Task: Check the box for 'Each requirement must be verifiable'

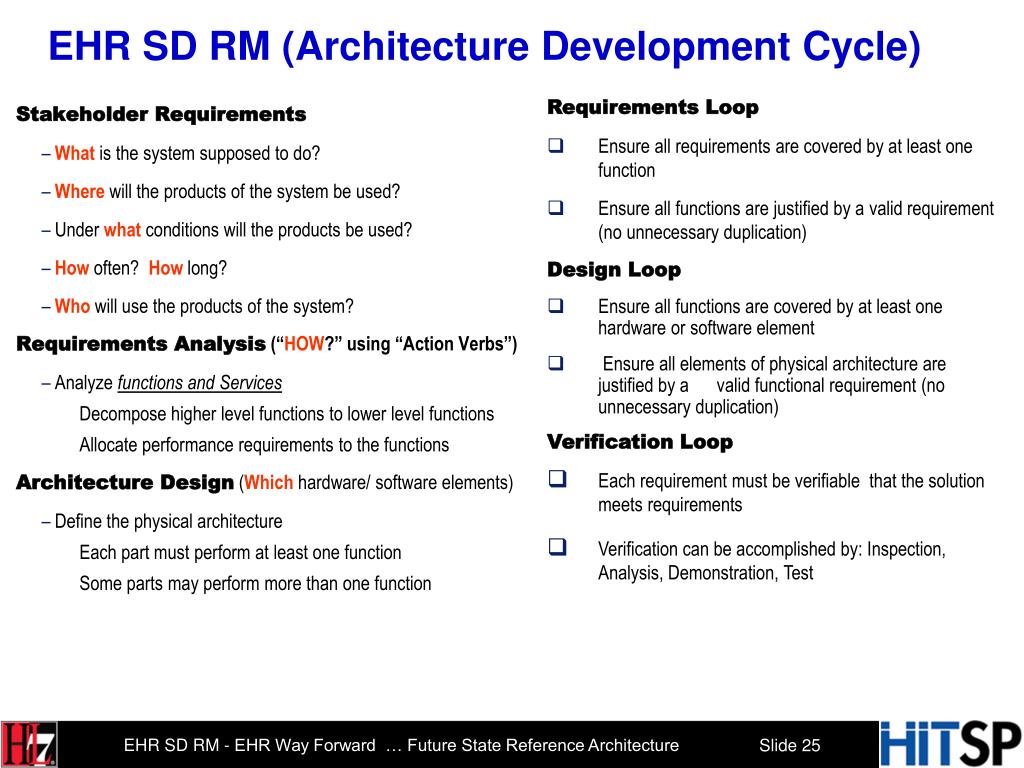Action: (557, 479)
